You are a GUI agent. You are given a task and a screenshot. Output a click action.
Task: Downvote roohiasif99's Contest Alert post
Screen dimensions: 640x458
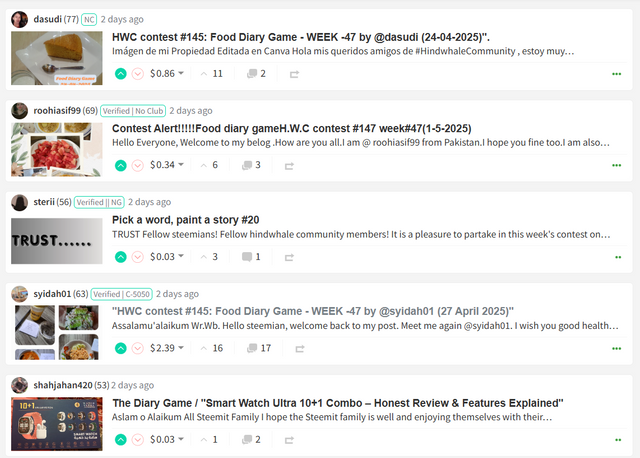tap(138, 165)
